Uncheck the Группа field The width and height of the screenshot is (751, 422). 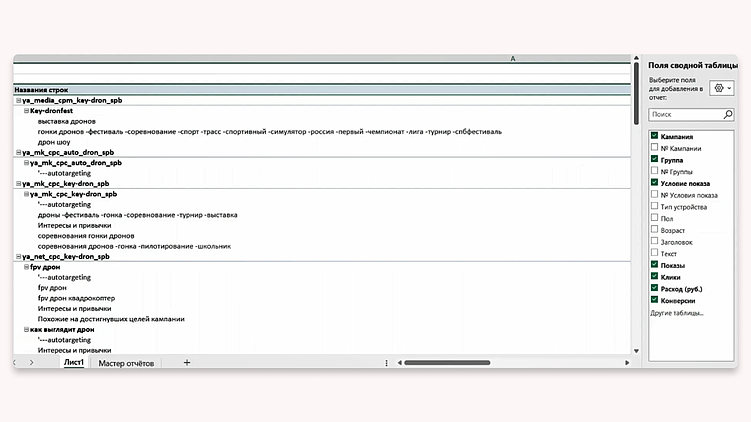point(654,159)
